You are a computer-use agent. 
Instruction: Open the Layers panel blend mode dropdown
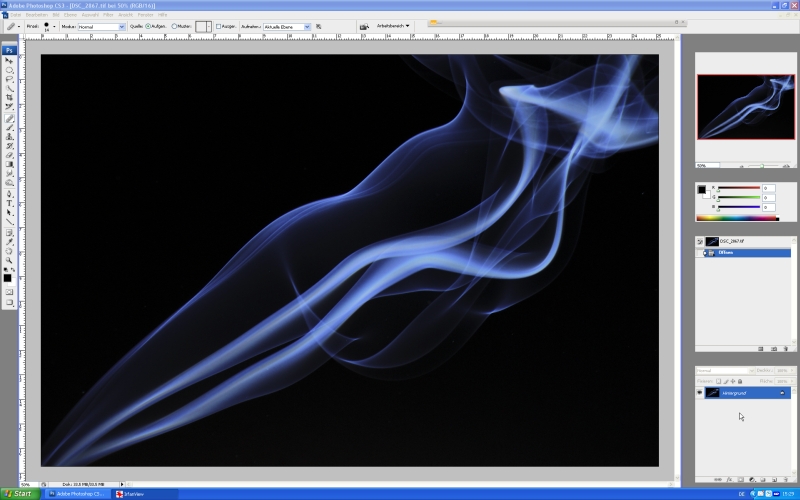[751, 370]
